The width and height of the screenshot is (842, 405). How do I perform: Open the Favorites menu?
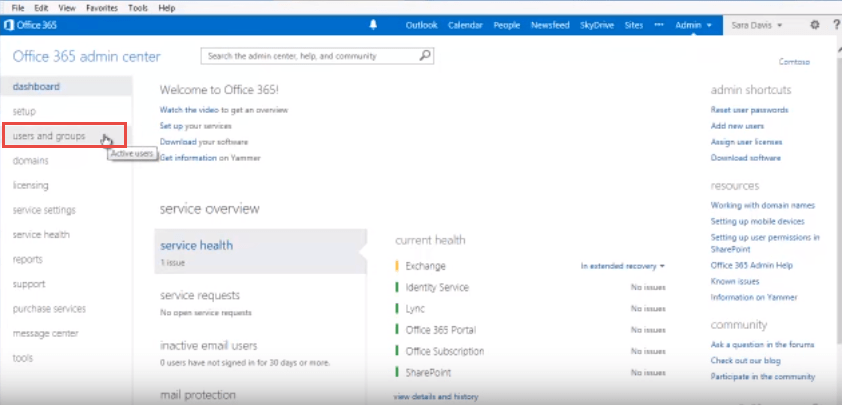pos(102,8)
